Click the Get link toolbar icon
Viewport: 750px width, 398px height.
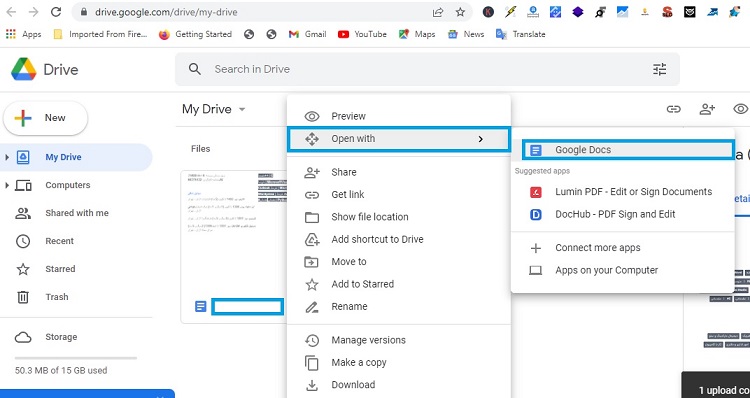[673, 109]
